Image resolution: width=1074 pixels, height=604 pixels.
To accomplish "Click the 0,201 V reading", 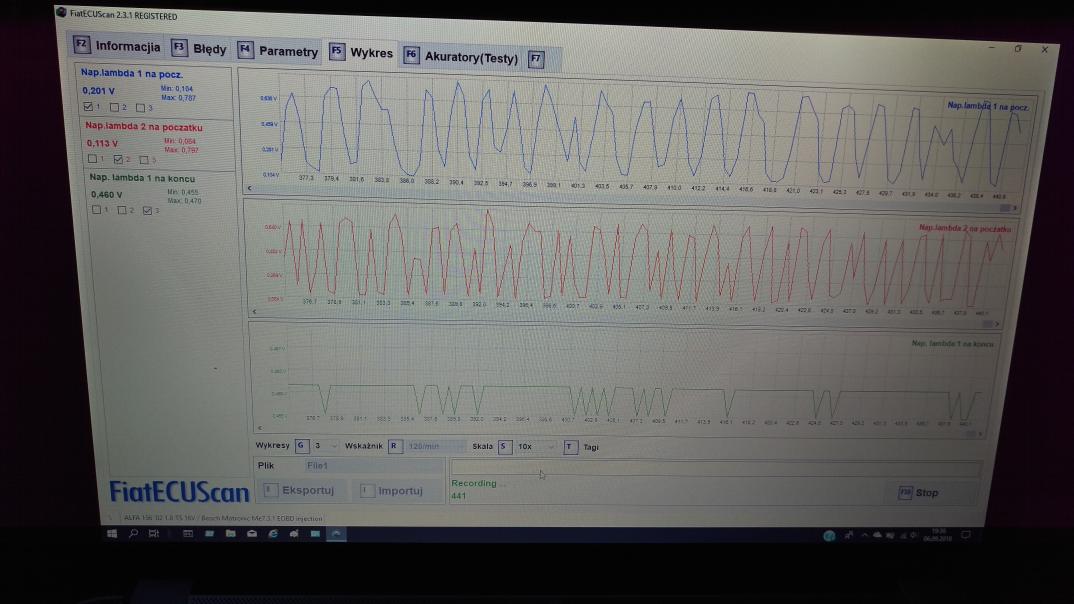I will [99, 90].
